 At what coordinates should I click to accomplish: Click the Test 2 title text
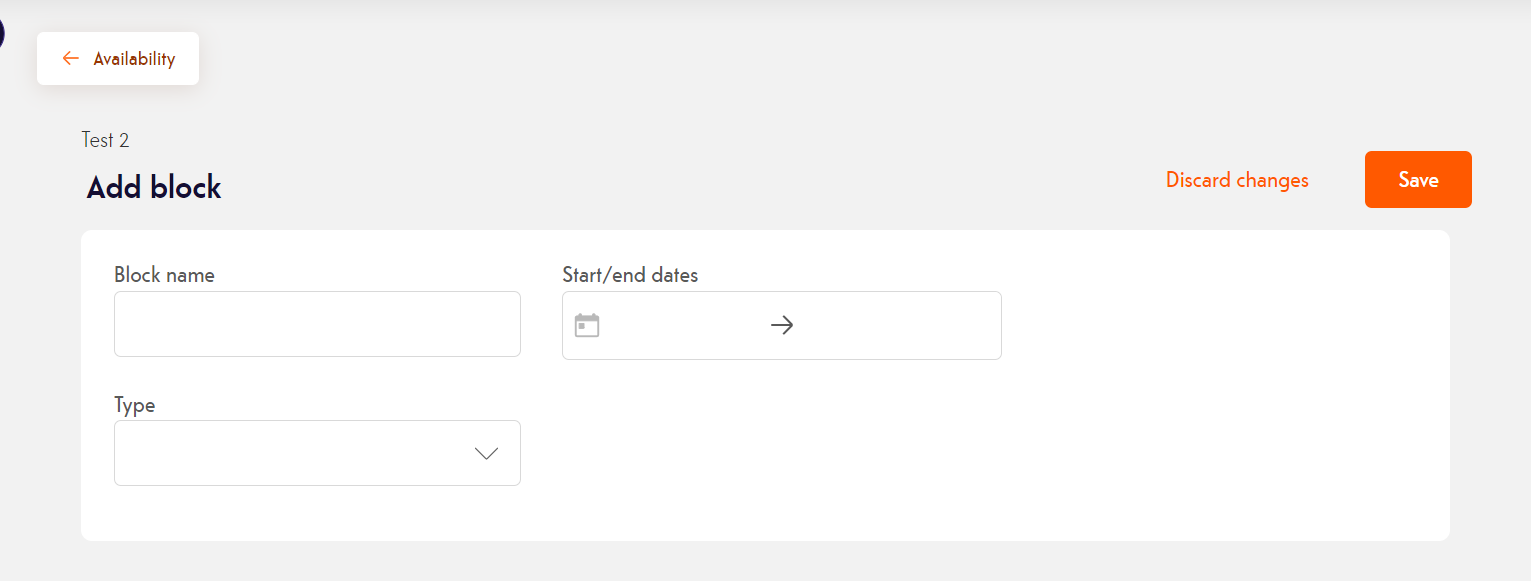click(x=106, y=140)
